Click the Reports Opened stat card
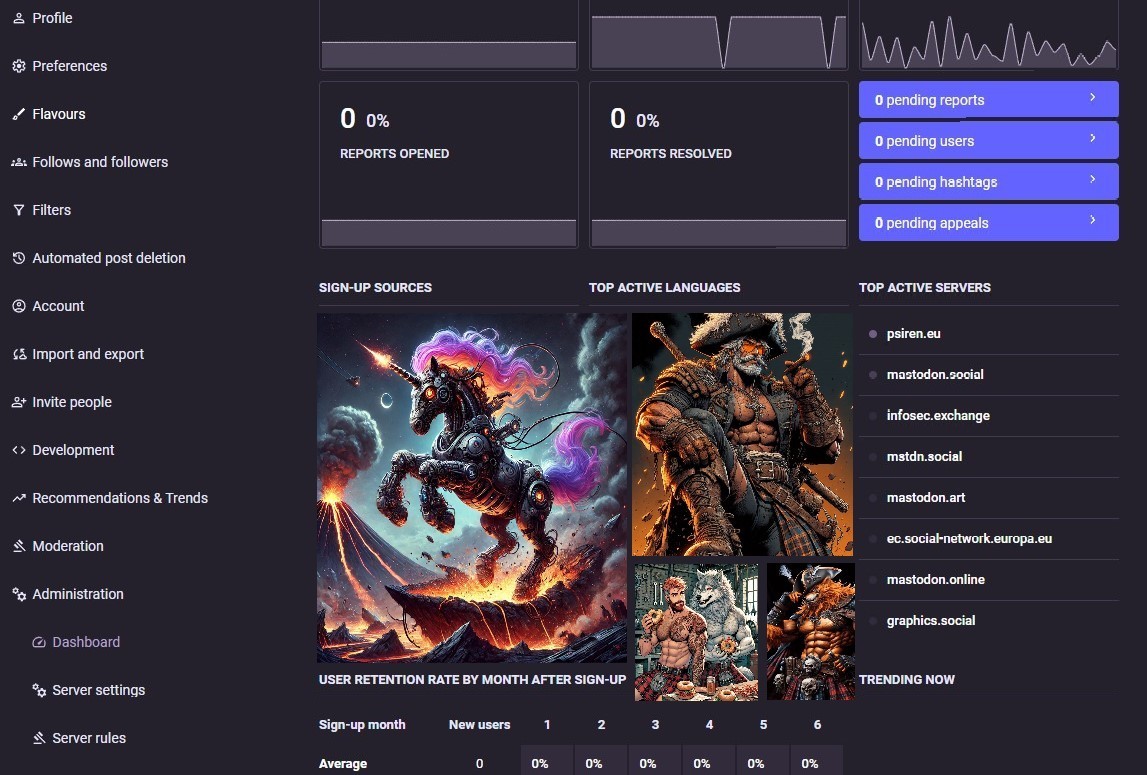 click(448, 165)
